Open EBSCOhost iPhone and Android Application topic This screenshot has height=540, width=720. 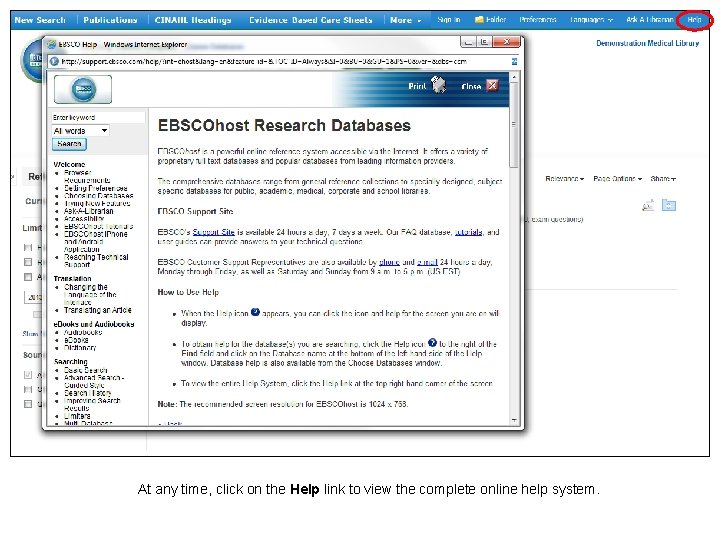(96, 242)
